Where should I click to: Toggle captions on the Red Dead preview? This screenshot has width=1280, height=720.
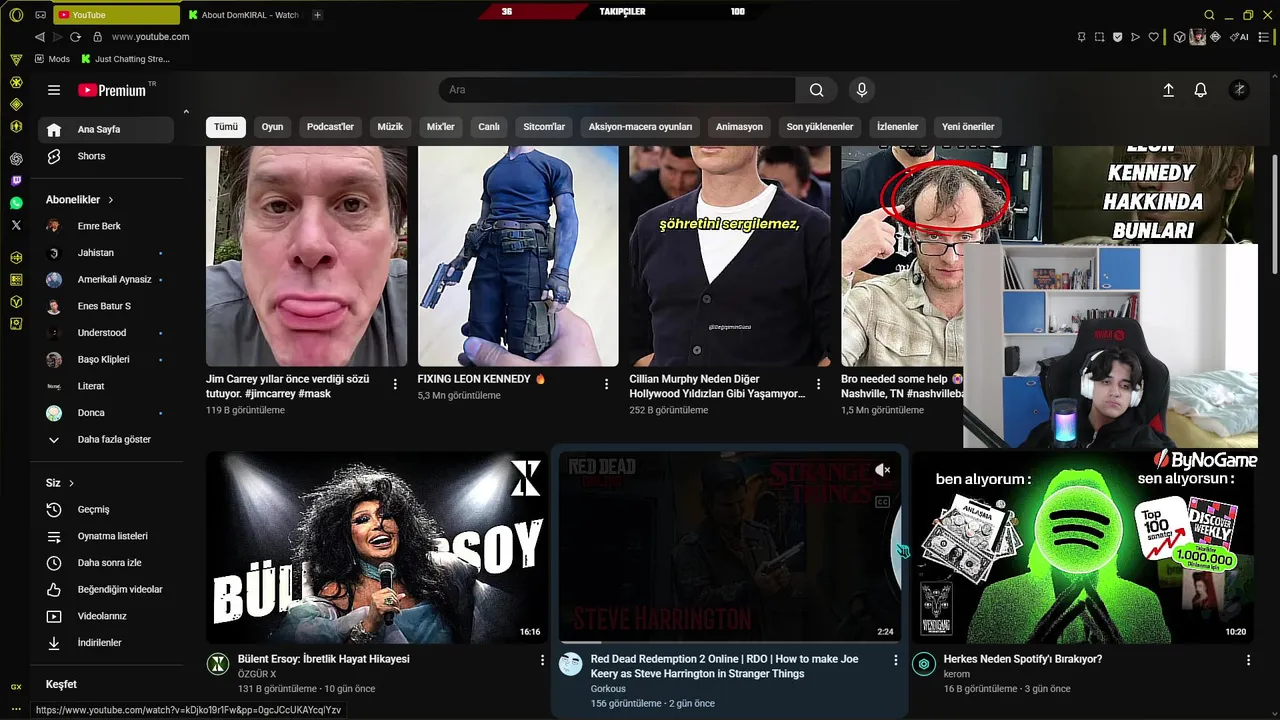882,503
